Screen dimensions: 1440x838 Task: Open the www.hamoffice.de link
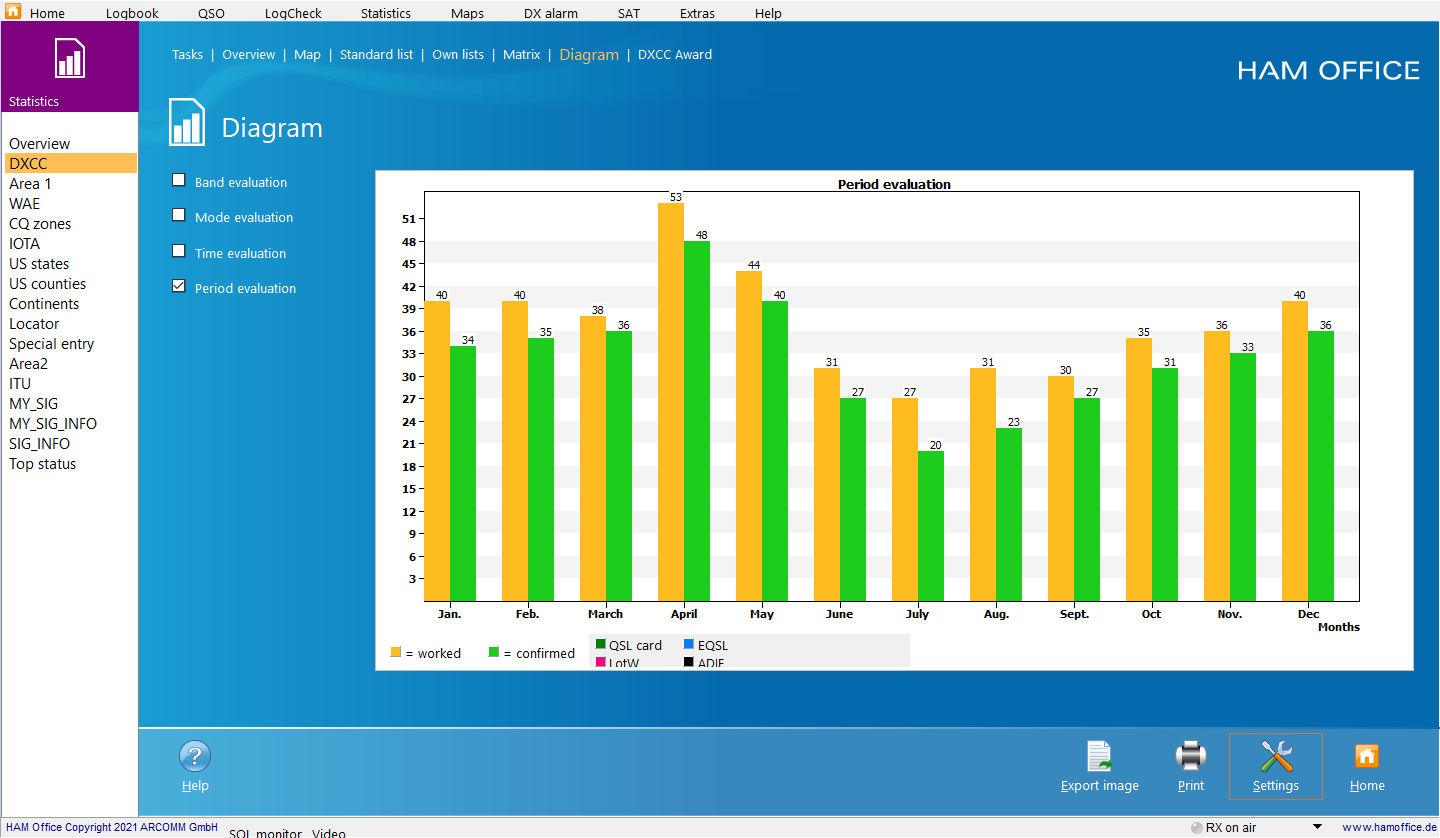1387,828
